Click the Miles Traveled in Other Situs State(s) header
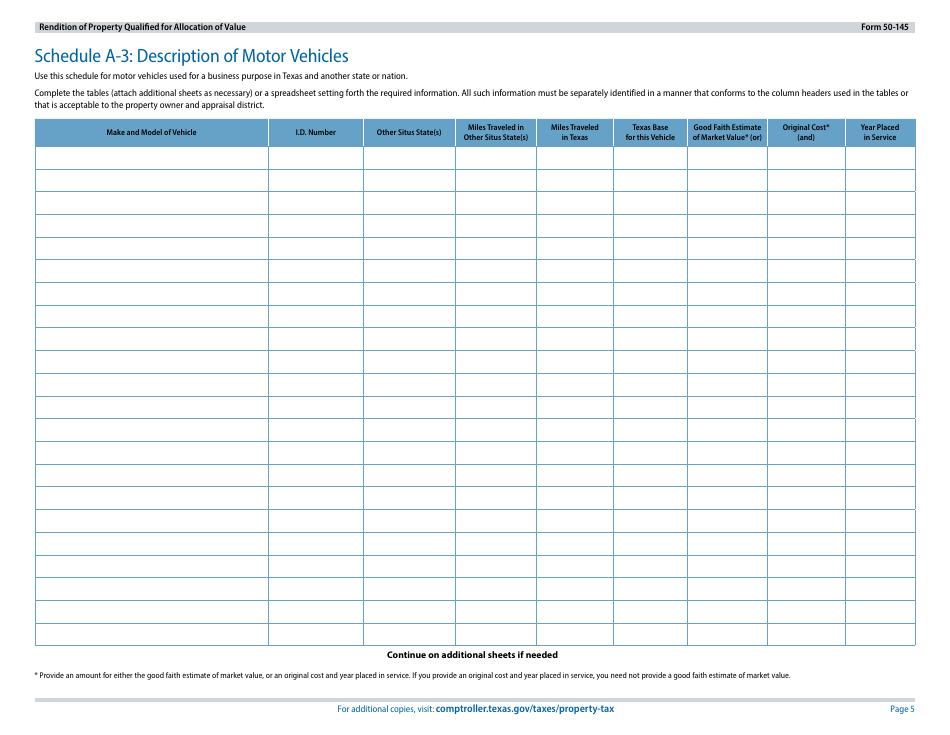 pos(496,132)
